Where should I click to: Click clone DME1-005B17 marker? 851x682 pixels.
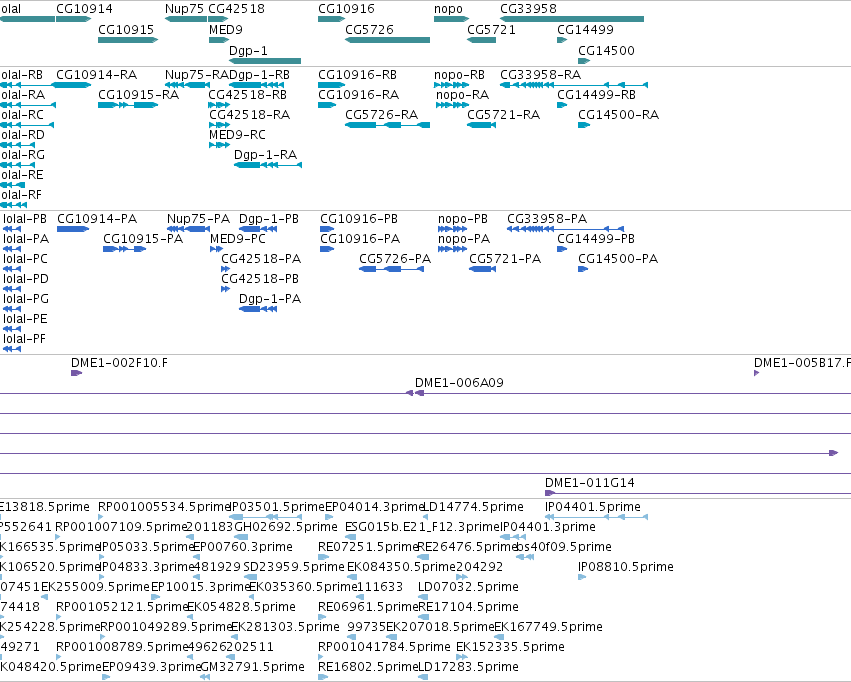[757, 373]
